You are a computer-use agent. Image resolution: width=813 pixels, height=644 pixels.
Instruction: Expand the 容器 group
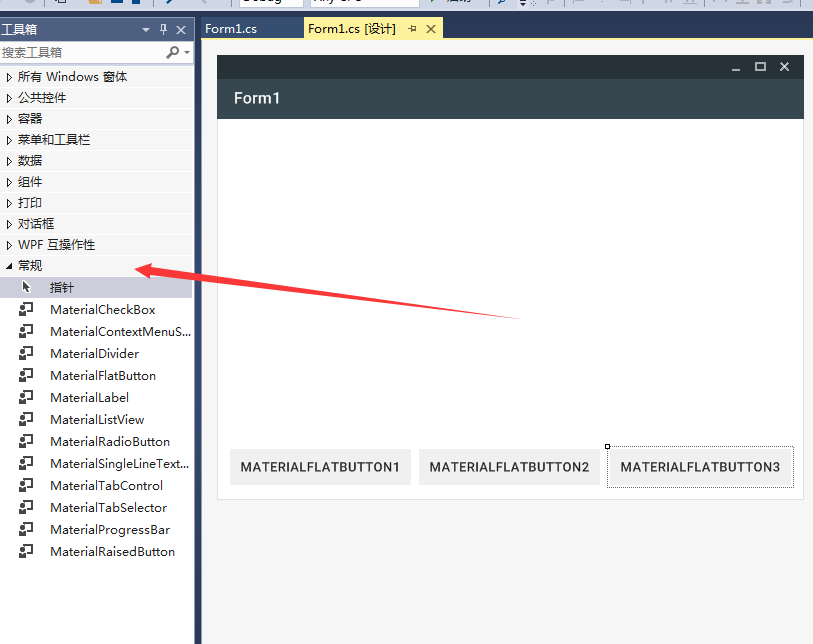tap(9, 119)
